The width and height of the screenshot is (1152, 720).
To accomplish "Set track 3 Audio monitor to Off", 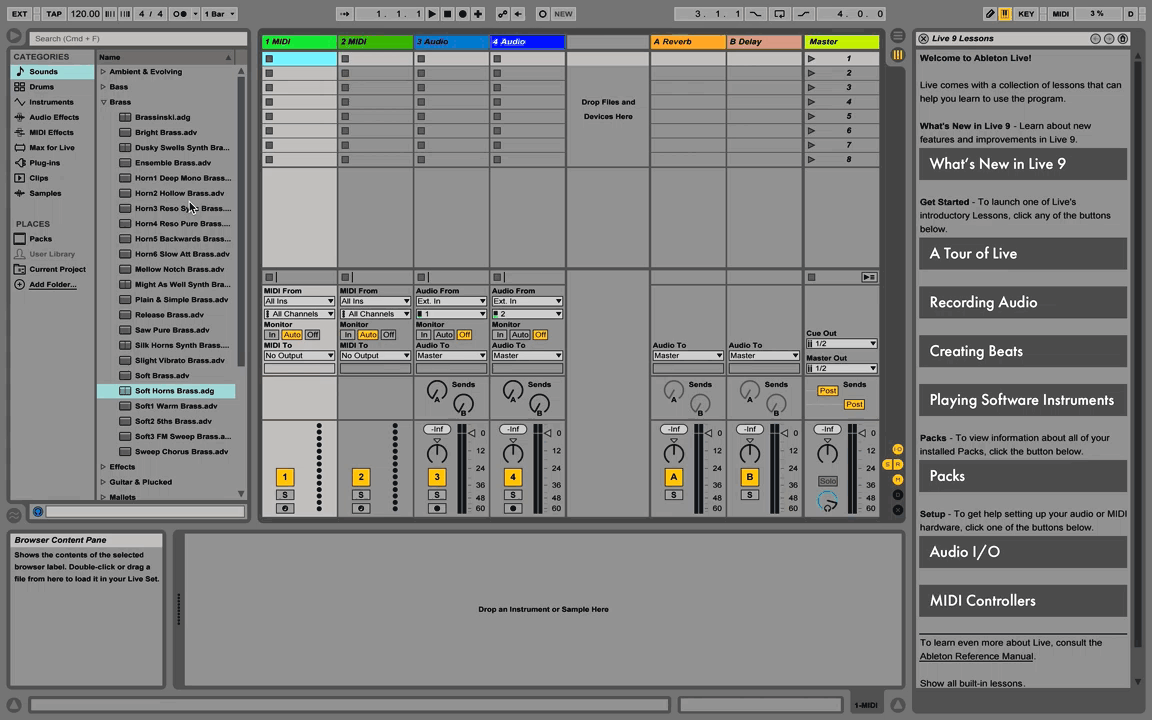I will tap(464, 335).
